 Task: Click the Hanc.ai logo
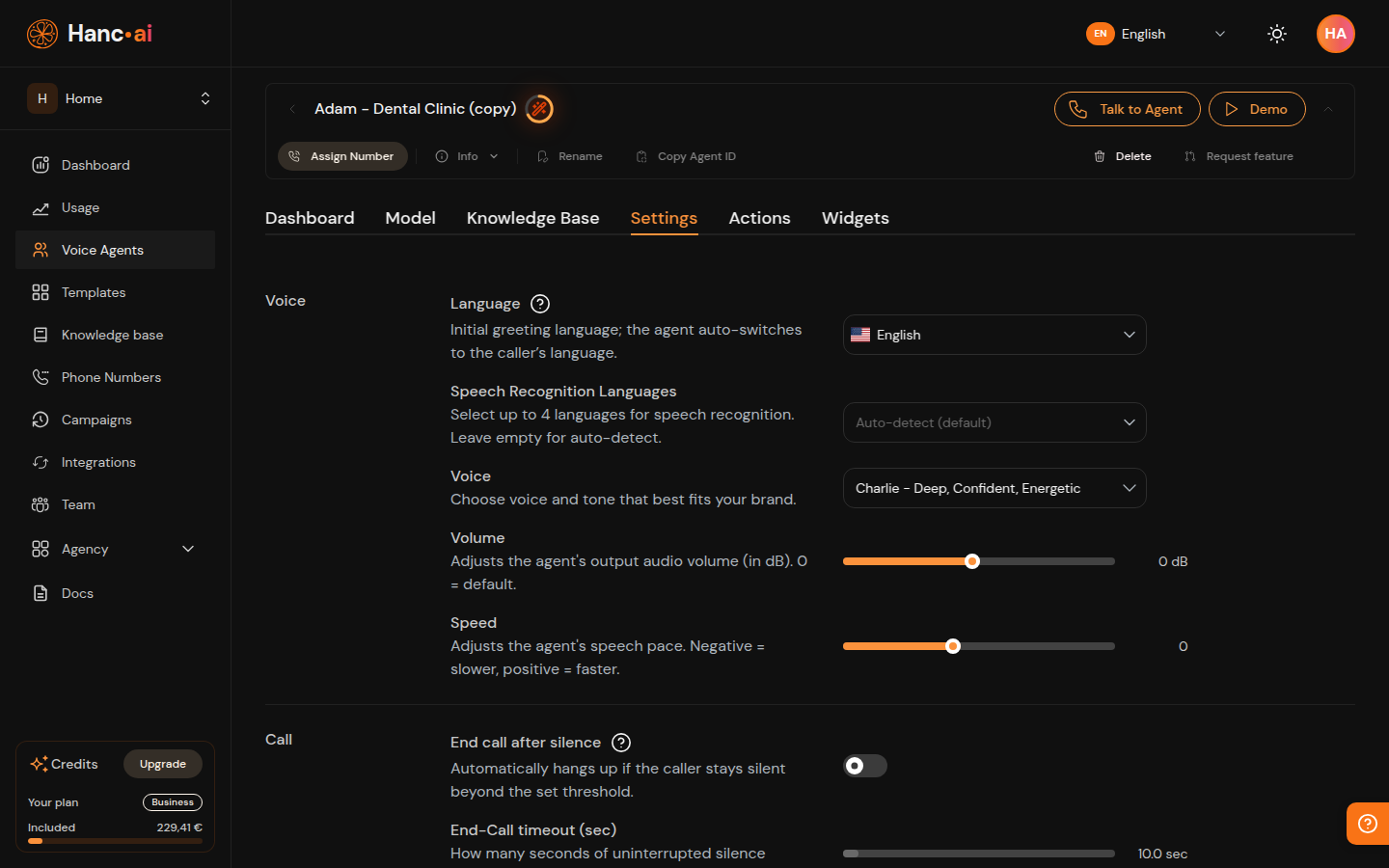90,34
